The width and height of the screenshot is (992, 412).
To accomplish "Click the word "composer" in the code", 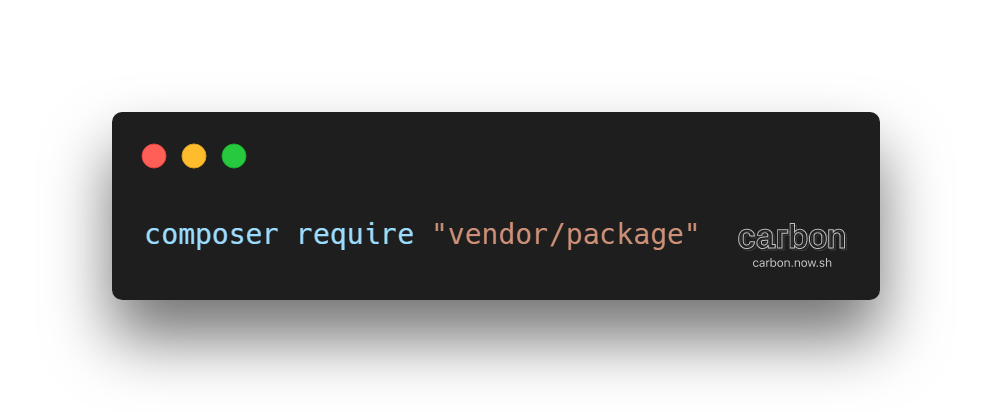I will click(211, 235).
